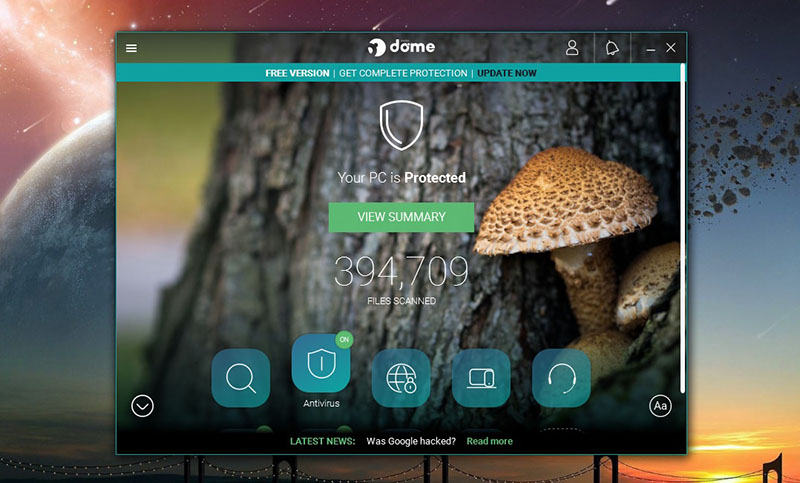Click the 'Was Google hacked?' news headline
The width and height of the screenshot is (800, 483).
pos(411,441)
